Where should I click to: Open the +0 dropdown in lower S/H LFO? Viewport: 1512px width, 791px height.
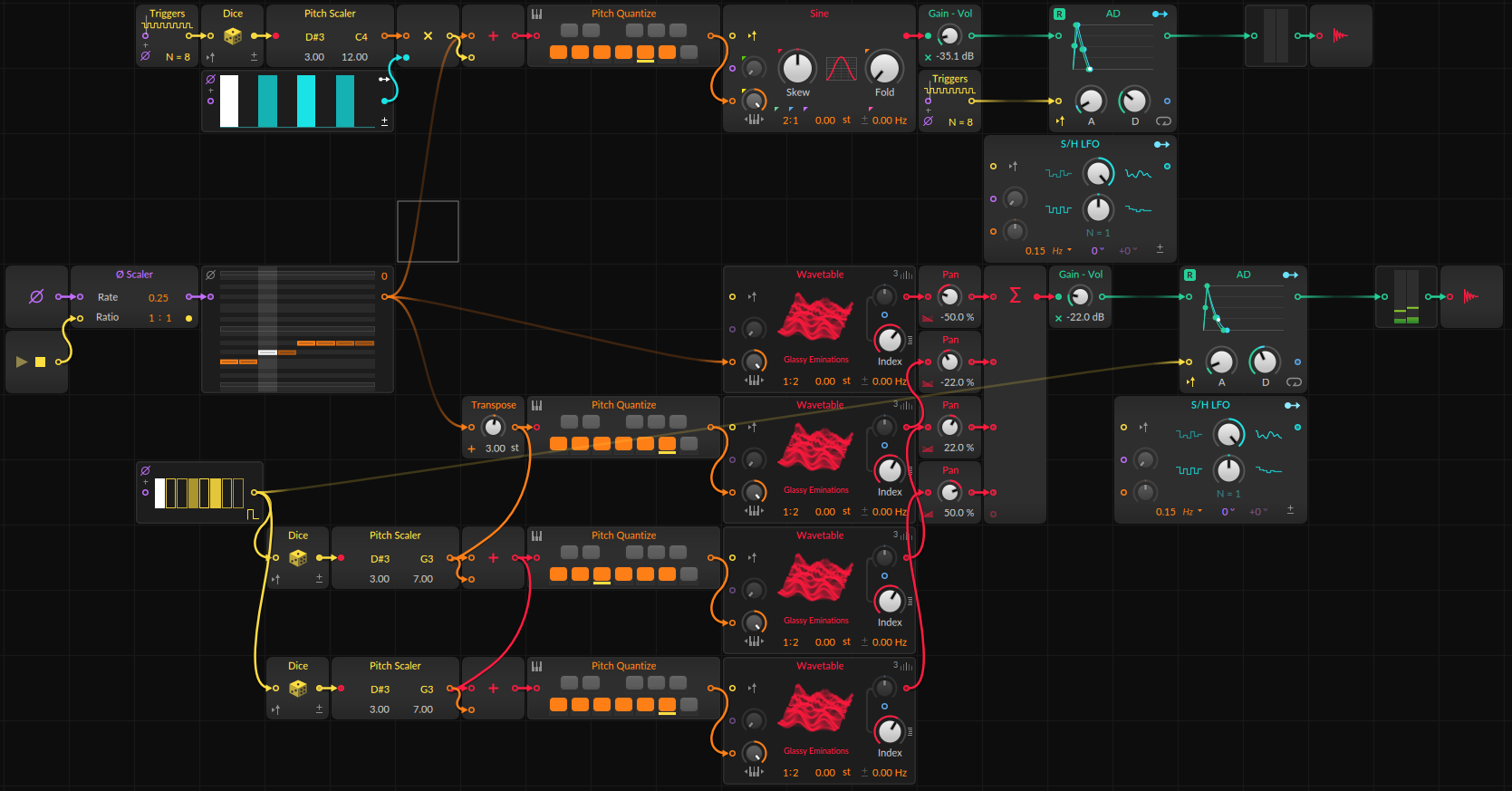tap(1257, 512)
